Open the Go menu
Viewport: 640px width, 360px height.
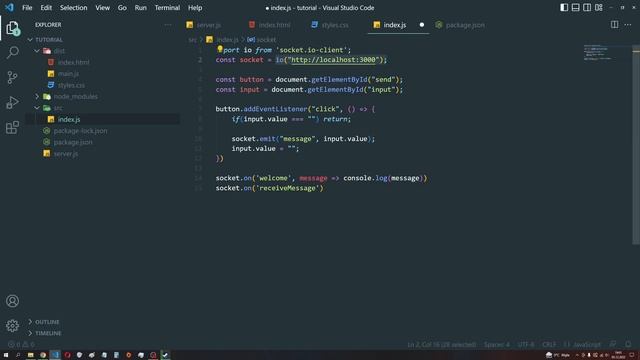pyautogui.click(x=122, y=7)
